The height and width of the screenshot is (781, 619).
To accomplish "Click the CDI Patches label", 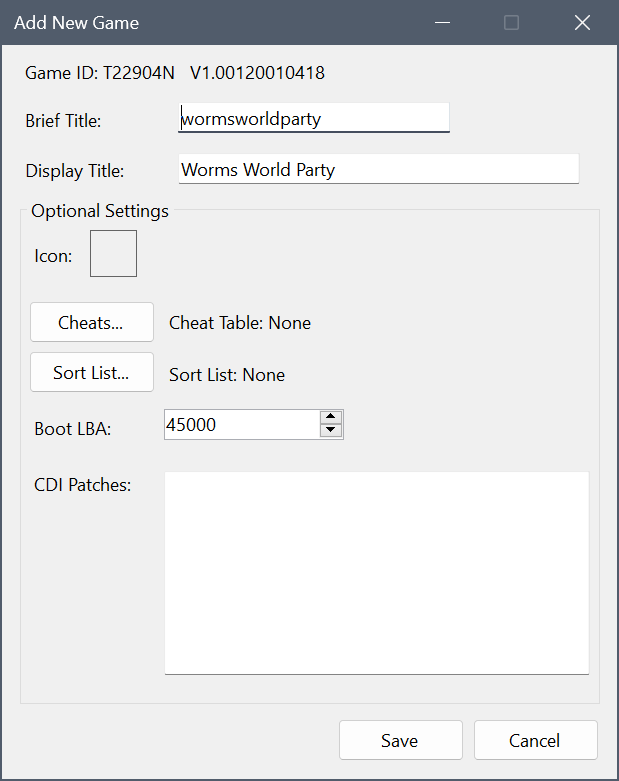I will (x=83, y=485).
